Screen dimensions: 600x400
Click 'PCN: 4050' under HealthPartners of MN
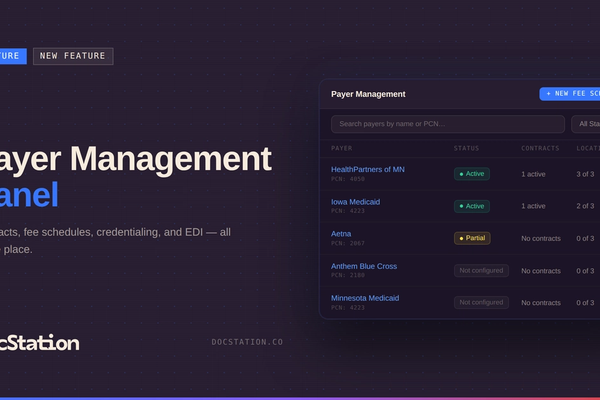click(x=348, y=179)
